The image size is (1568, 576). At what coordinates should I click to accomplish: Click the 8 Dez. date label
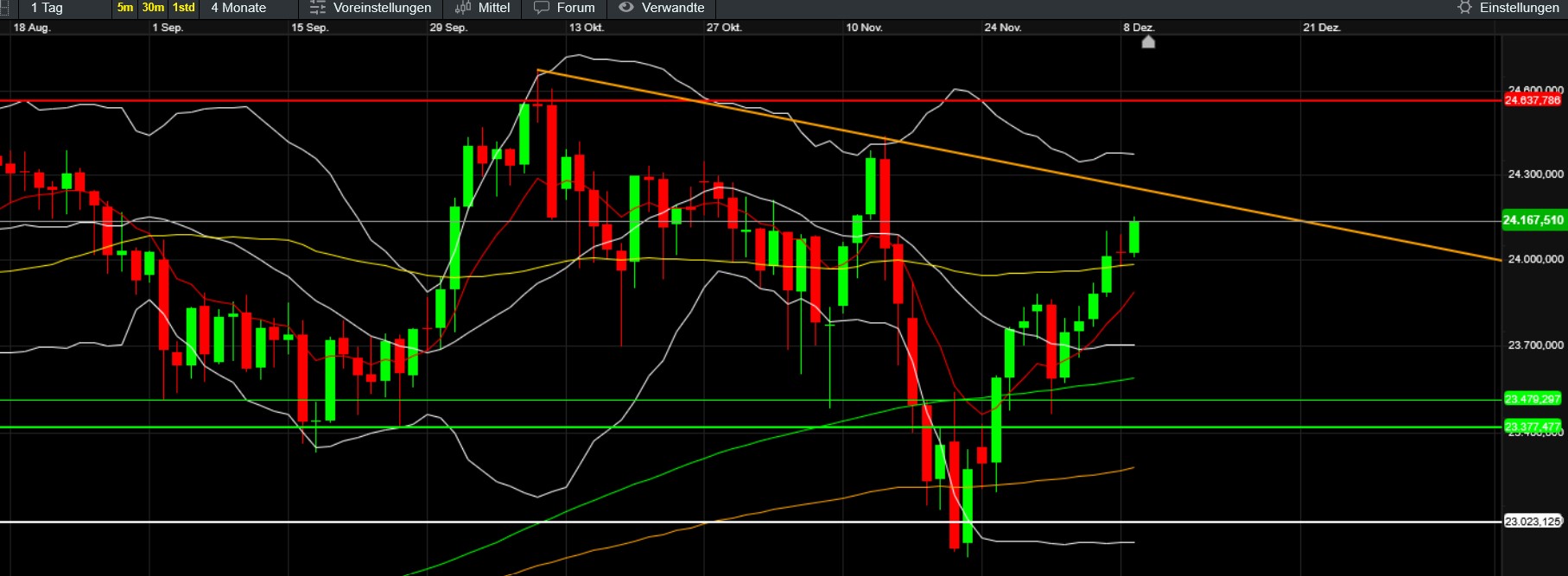tap(1139, 28)
